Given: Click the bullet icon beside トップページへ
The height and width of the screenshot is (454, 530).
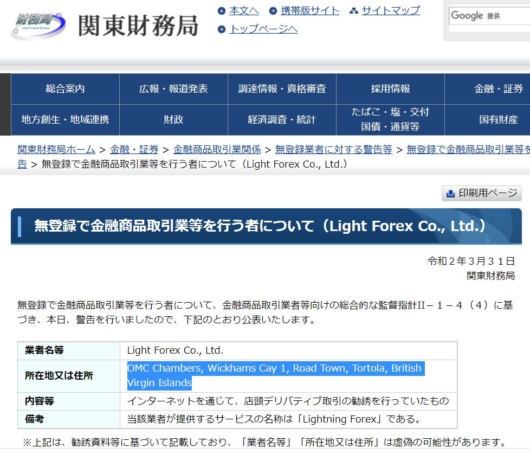Looking at the screenshot, I should 221,29.
